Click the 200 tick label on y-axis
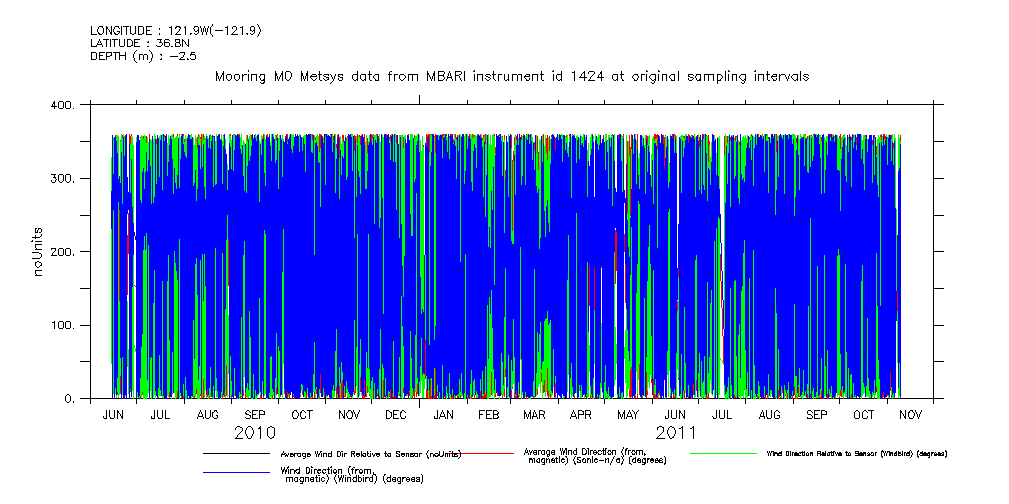Screen dimensions: 1009x504 coord(61,252)
